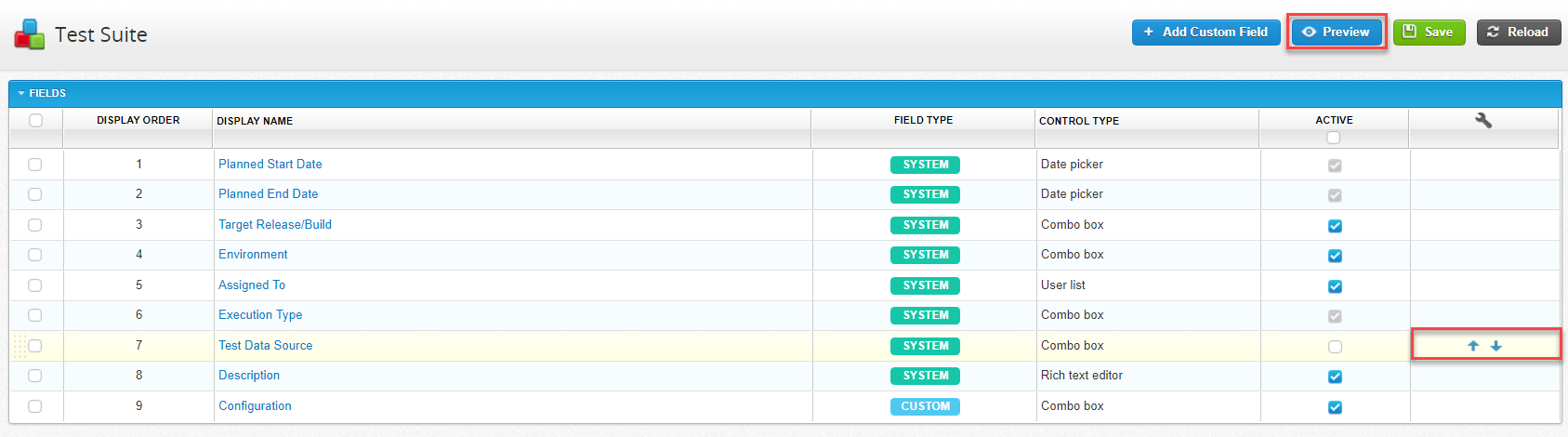Click Date picker cell for Planned End Date

(1072, 194)
